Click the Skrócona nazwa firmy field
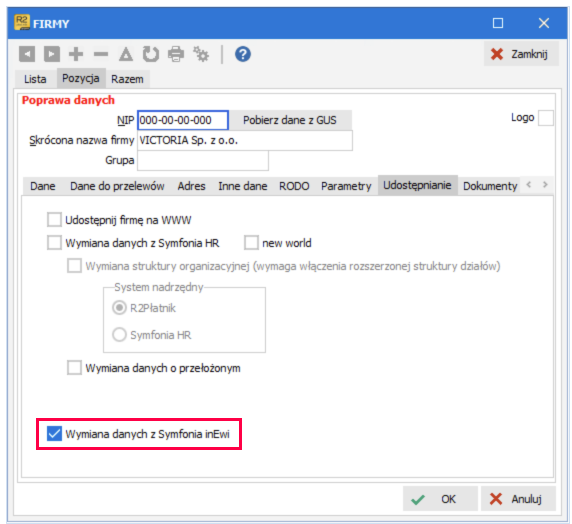This screenshot has height=524, width=572. tap(245, 140)
